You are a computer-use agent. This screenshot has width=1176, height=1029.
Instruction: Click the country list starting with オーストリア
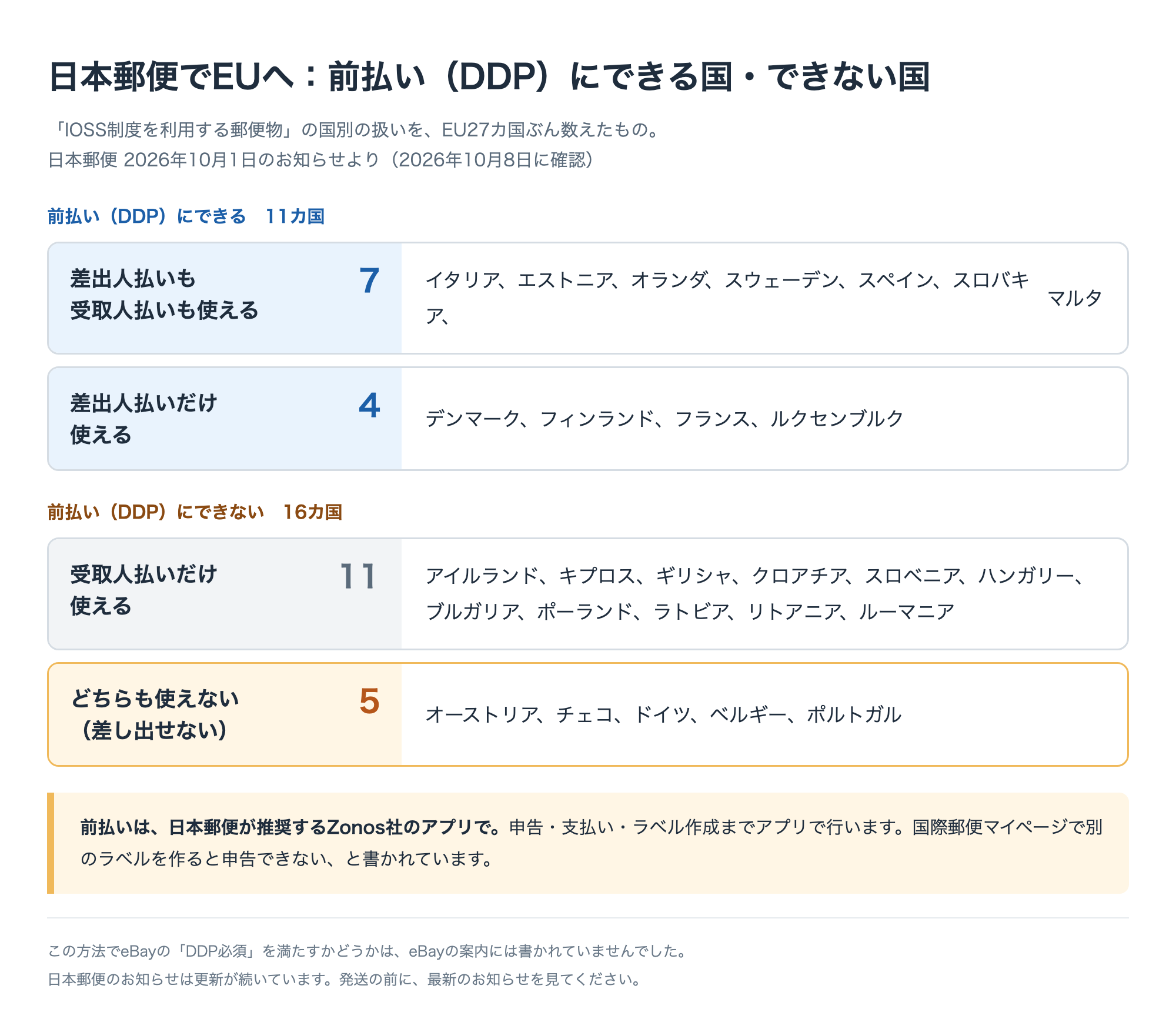[663, 714]
